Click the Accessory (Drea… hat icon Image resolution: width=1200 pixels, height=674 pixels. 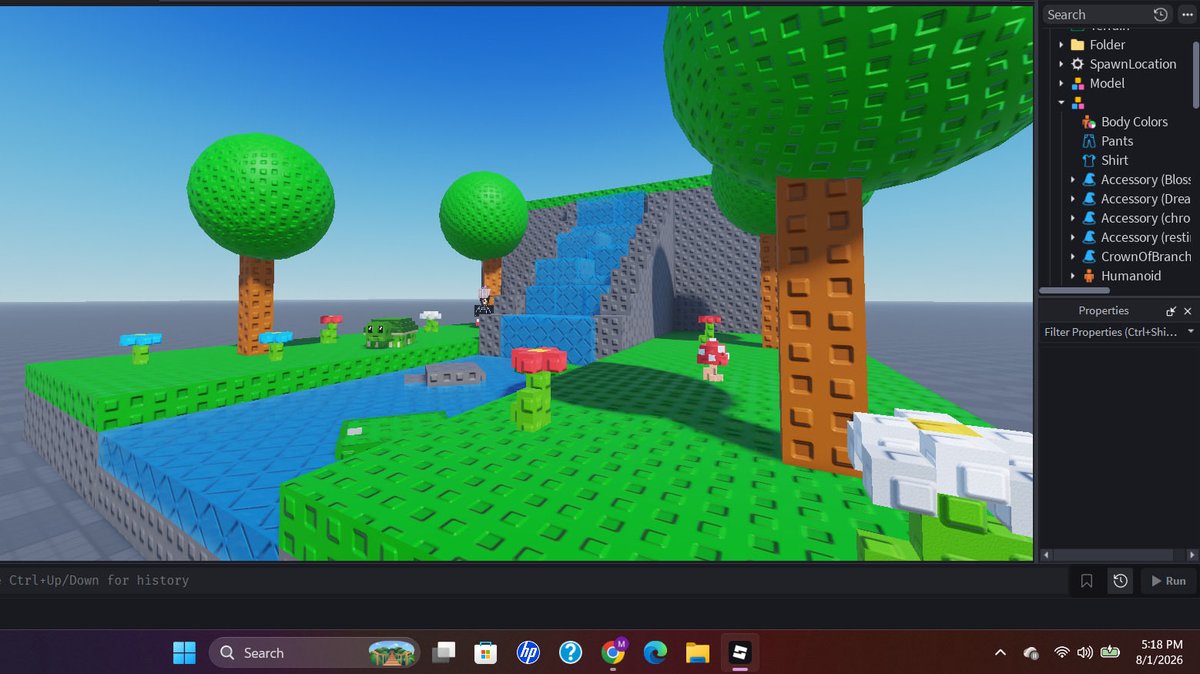(1089, 199)
